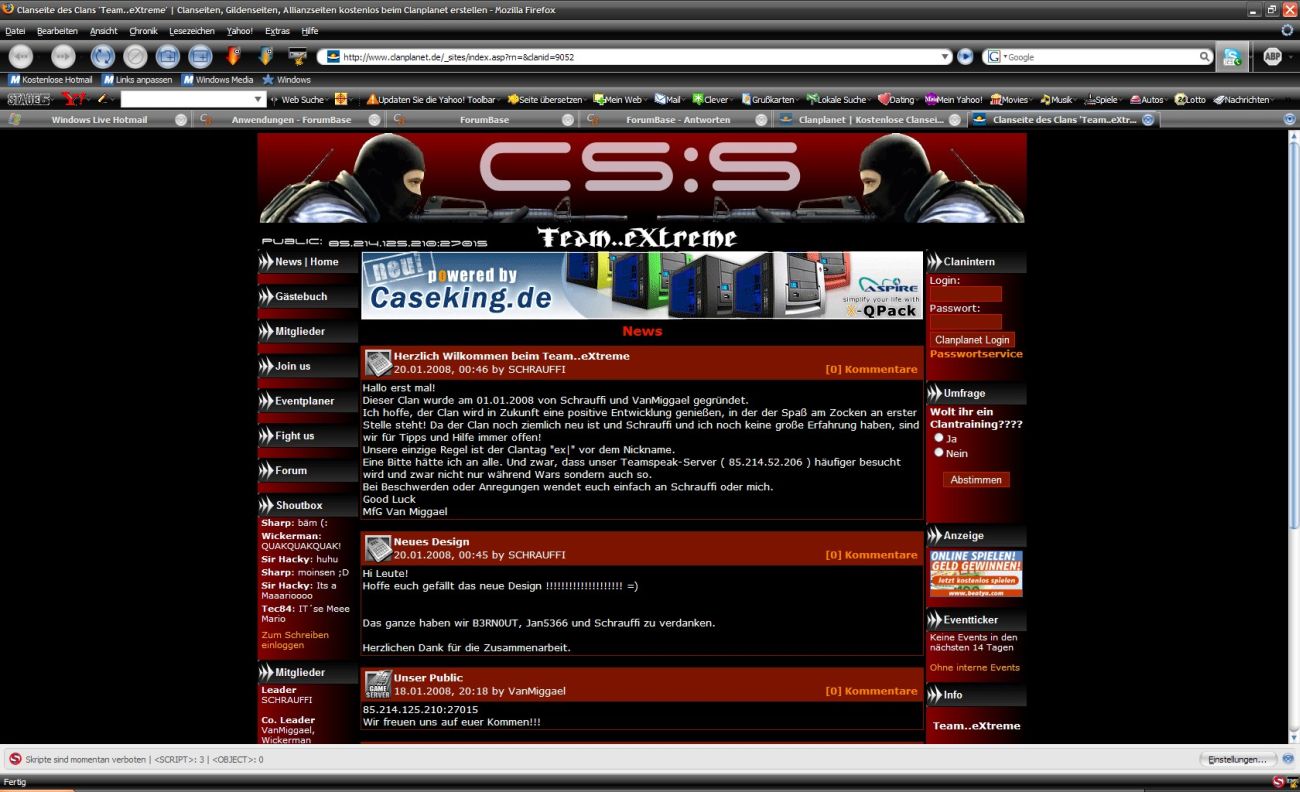Open the Bearbeiten menu
The height and width of the screenshot is (792, 1300).
(x=57, y=31)
